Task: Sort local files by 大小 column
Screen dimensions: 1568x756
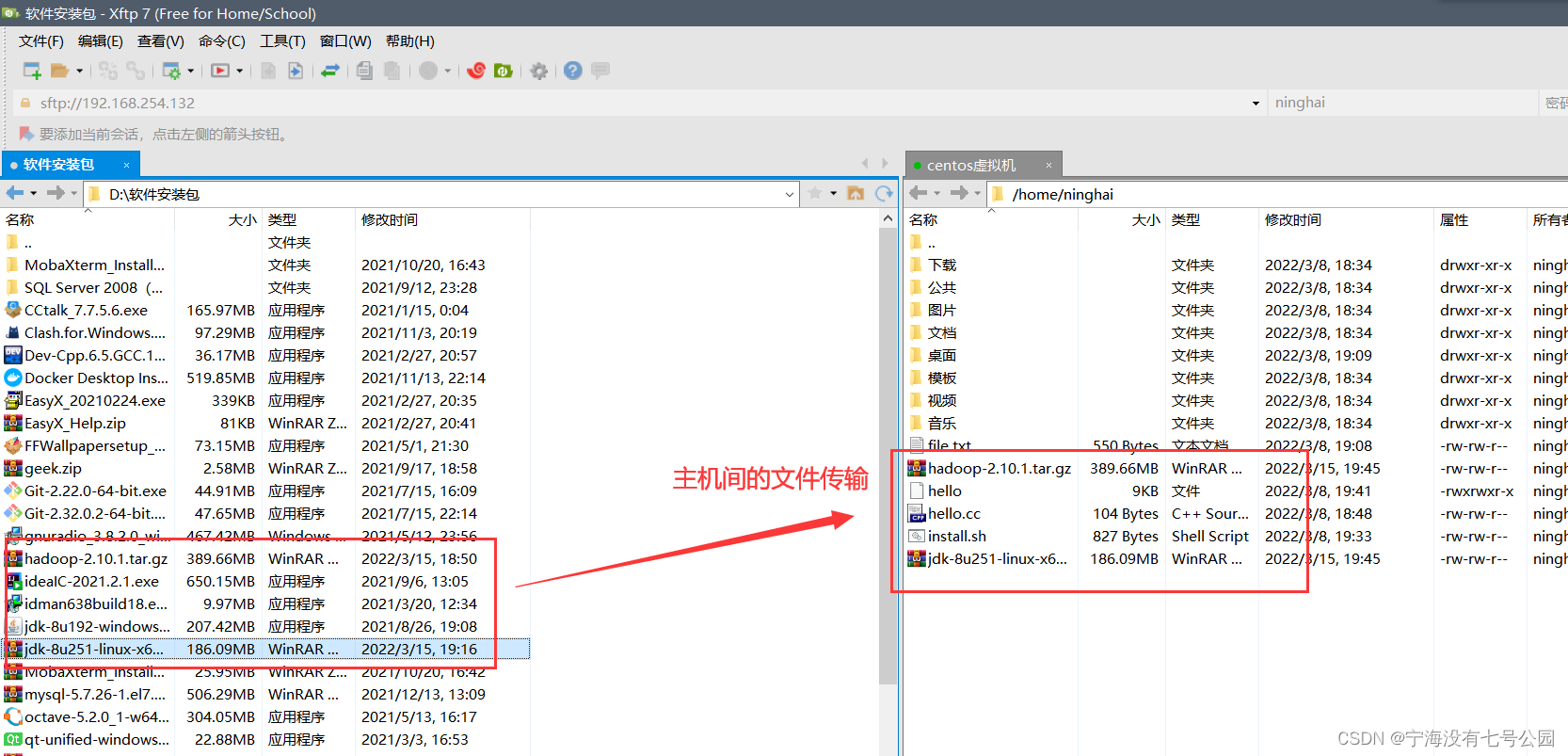Action: [218, 219]
